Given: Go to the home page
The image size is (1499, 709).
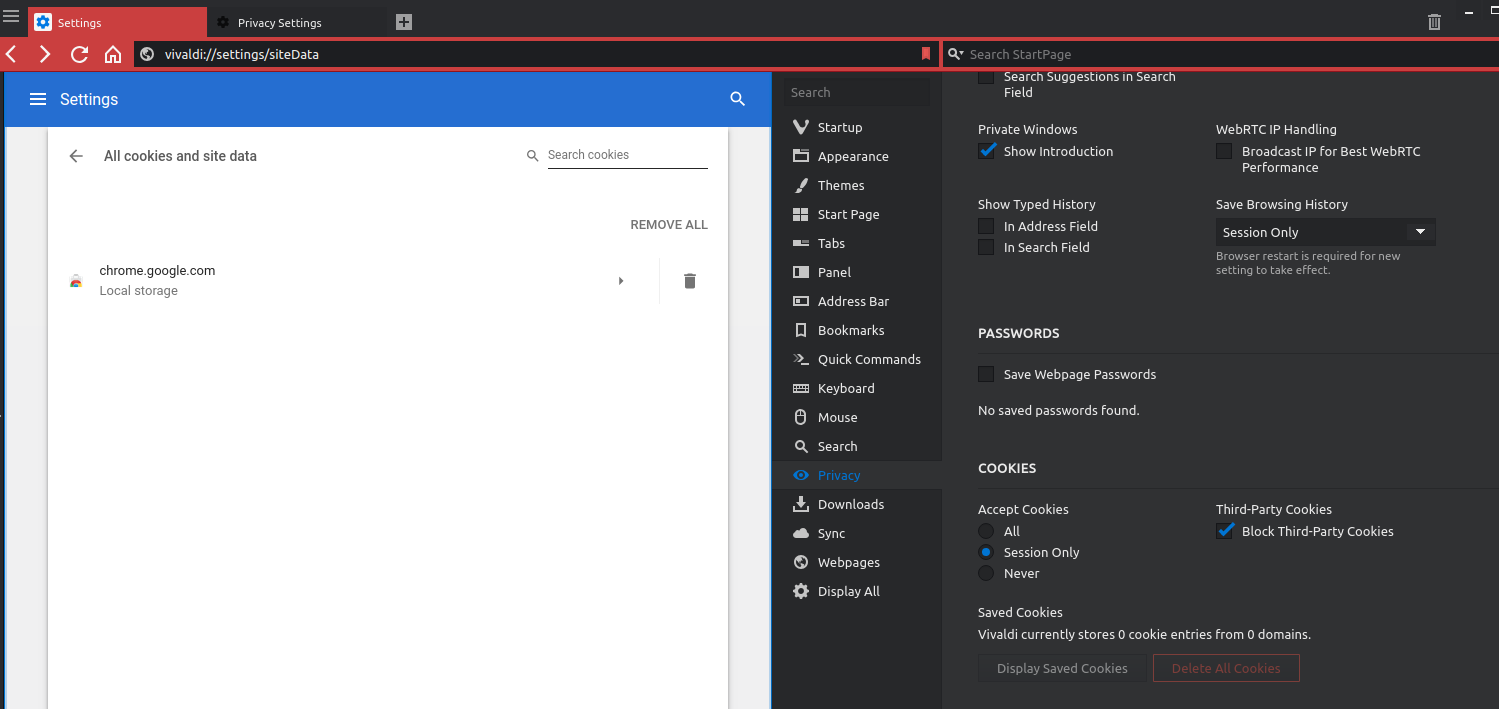Looking at the screenshot, I should tap(113, 54).
